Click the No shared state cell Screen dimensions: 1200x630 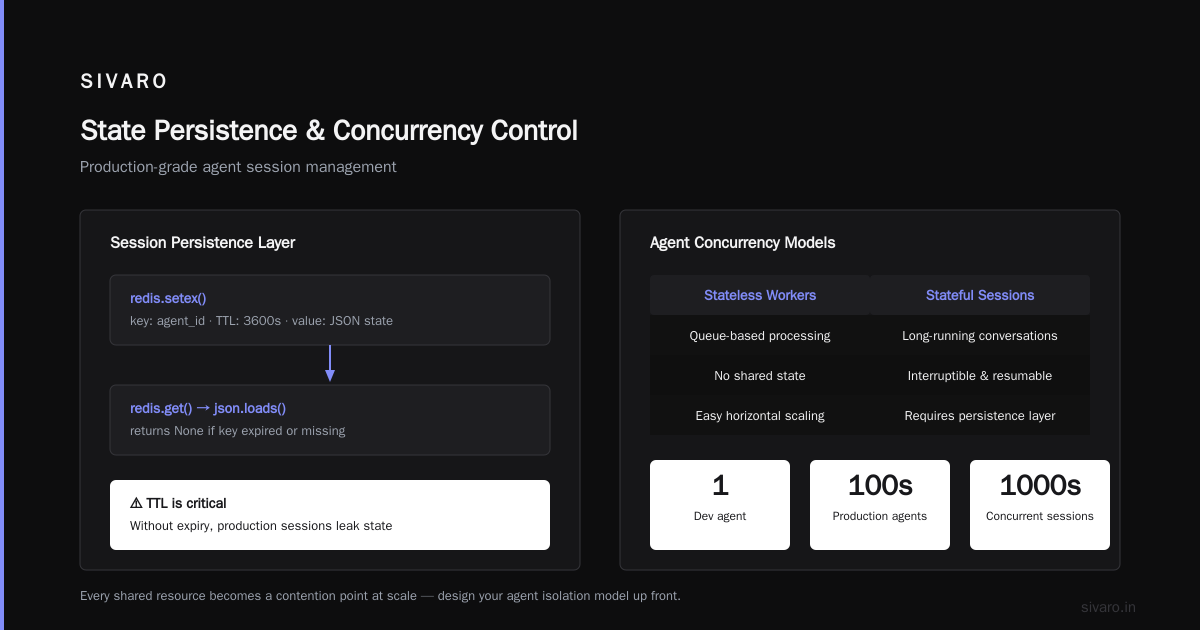point(760,375)
